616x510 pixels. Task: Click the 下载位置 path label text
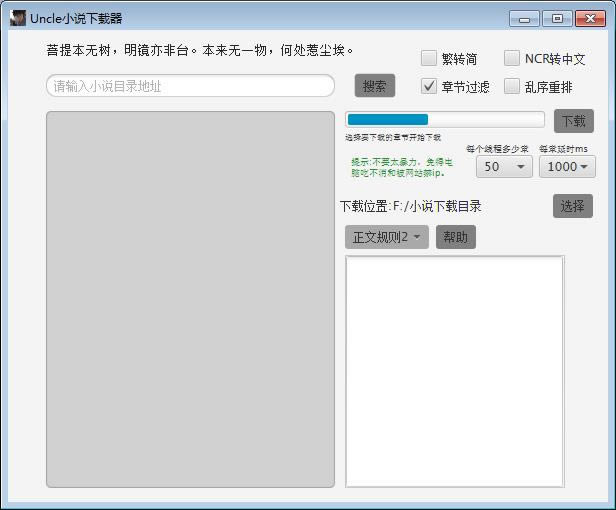411,207
